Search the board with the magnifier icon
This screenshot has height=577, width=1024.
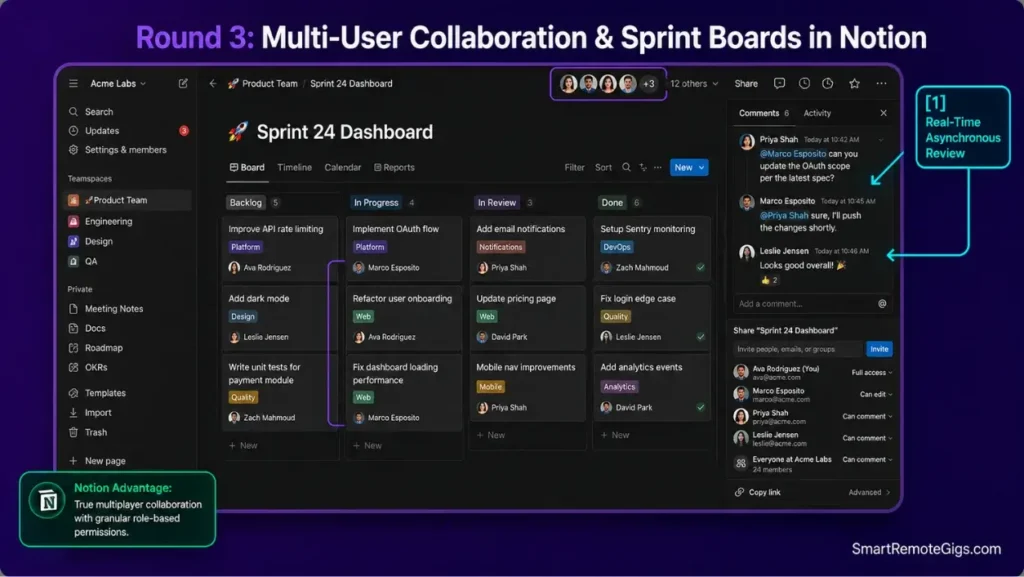tap(626, 168)
